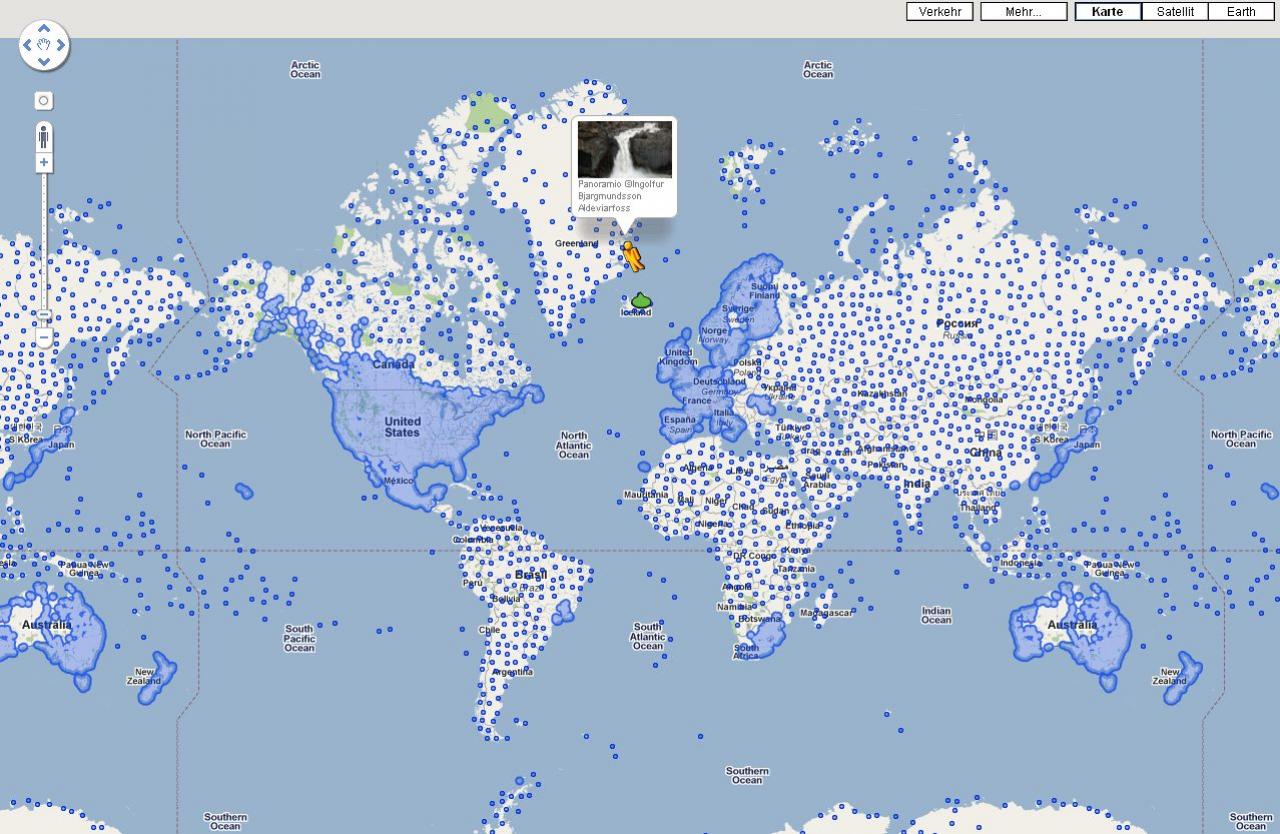
Task: Pan the map right with the east arrow
Action: point(60,45)
